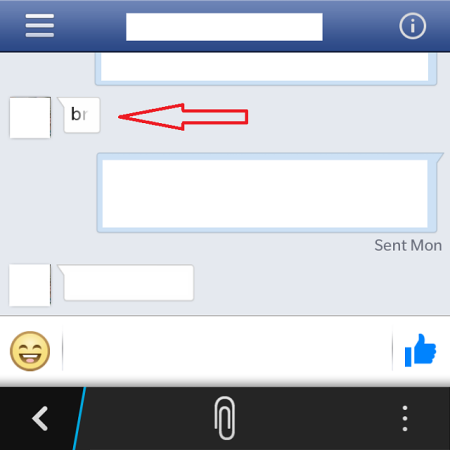Send a thumbs-up like
The image size is (450, 450).
pyautogui.click(x=420, y=350)
